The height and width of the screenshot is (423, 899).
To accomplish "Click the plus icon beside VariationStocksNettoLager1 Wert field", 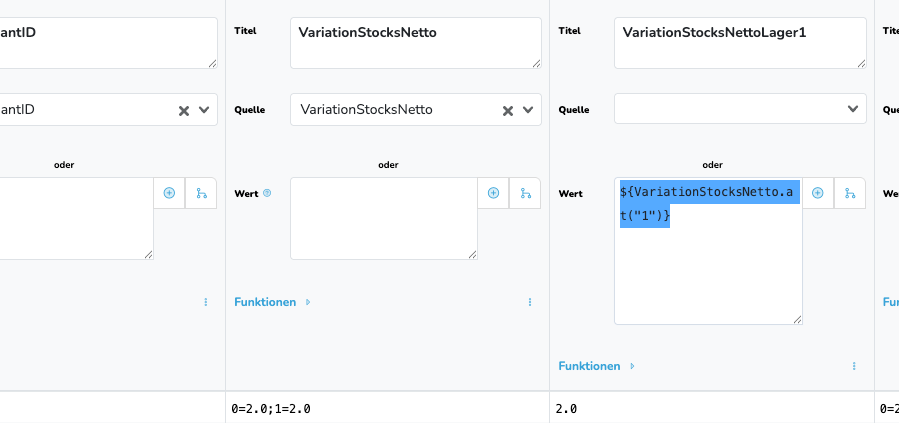I will coord(817,193).
